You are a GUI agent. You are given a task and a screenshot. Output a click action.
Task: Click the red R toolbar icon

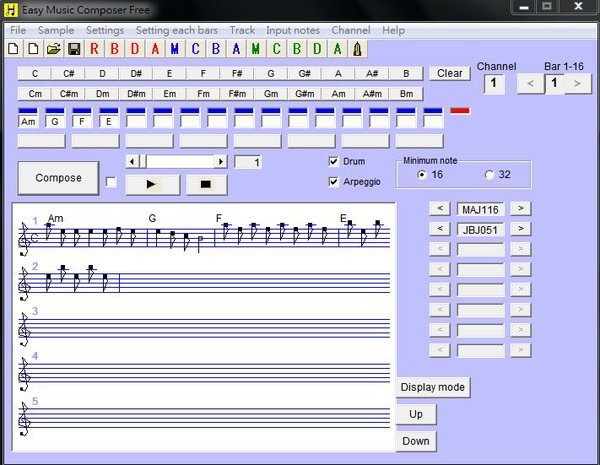94,49
